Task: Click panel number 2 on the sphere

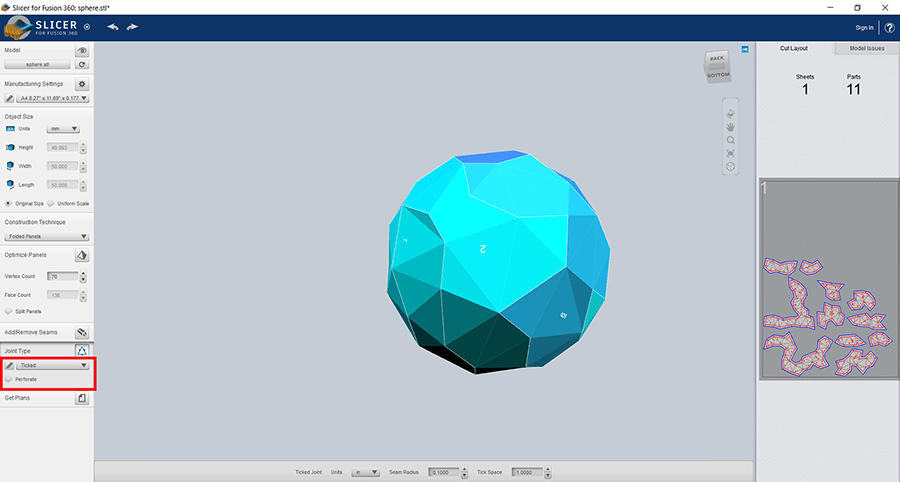Action: point(483,248)
